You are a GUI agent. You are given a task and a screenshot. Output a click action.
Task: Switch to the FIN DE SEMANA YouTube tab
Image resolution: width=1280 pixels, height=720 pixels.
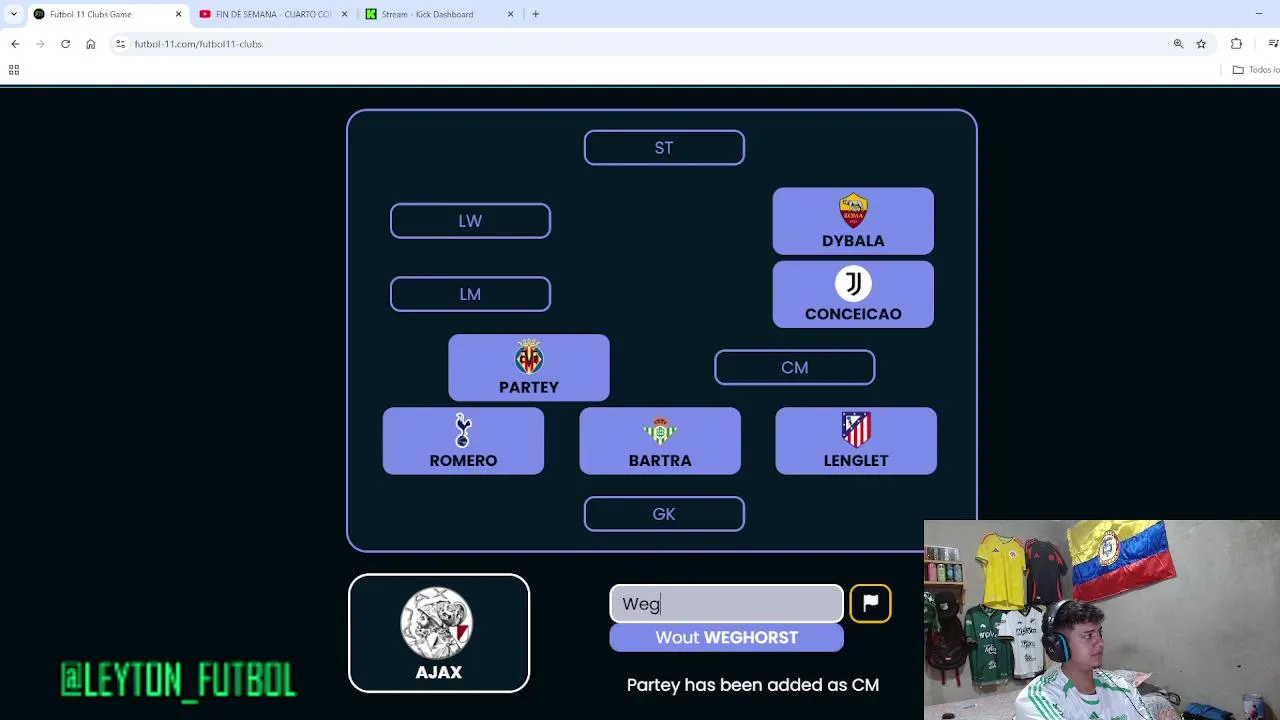pyautogui.click(x=270, y=14)
